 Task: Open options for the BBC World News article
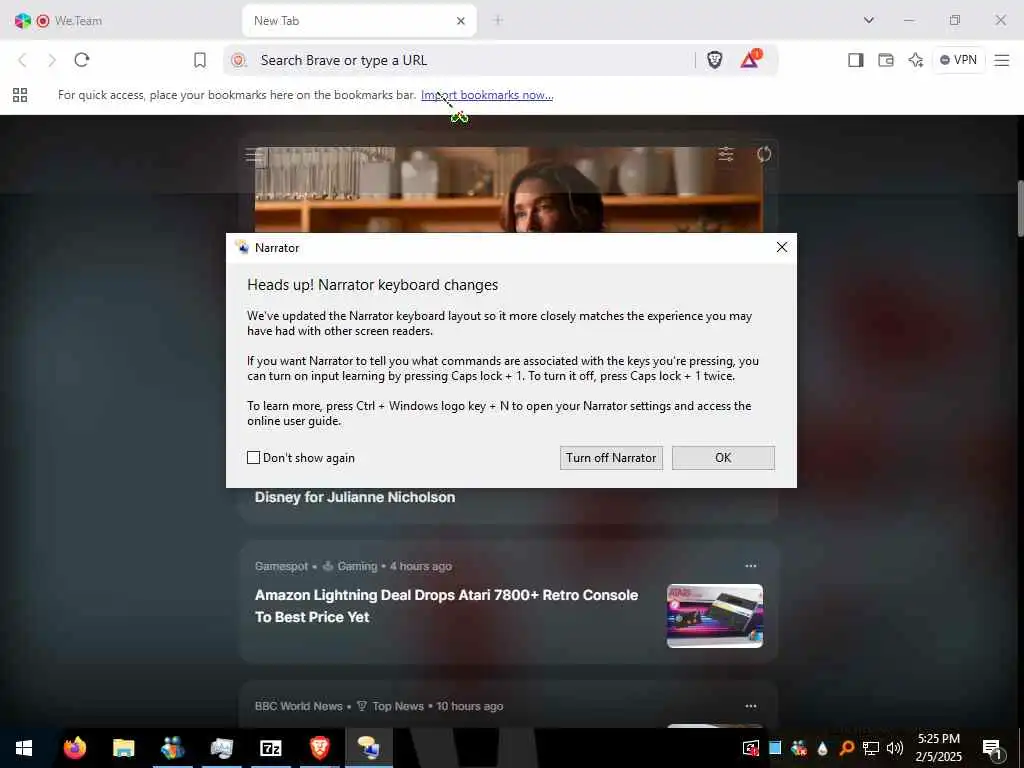[751, 706]
